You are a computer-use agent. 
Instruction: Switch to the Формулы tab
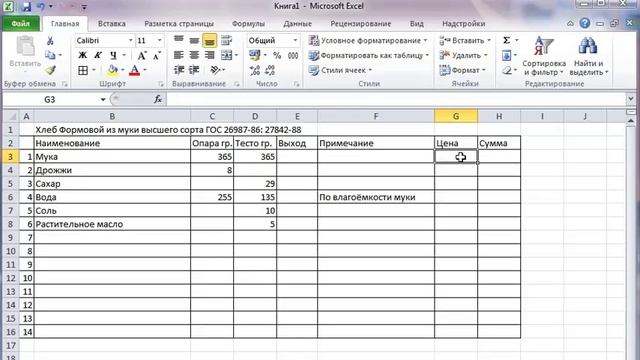point(248,24)
